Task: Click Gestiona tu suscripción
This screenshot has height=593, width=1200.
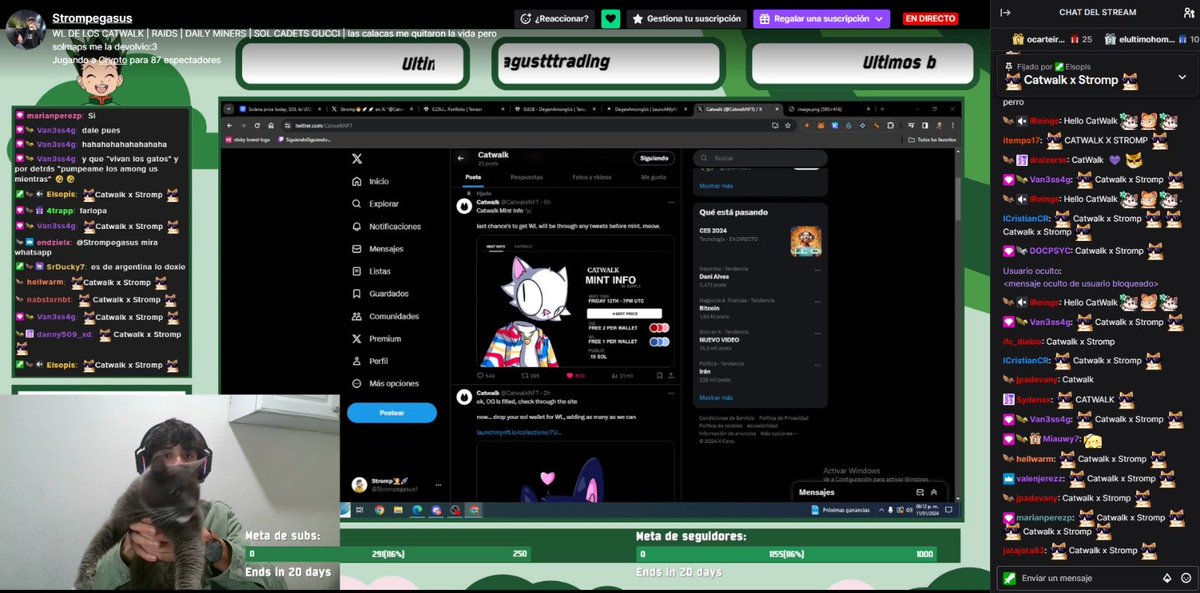Action: point(687,18)
